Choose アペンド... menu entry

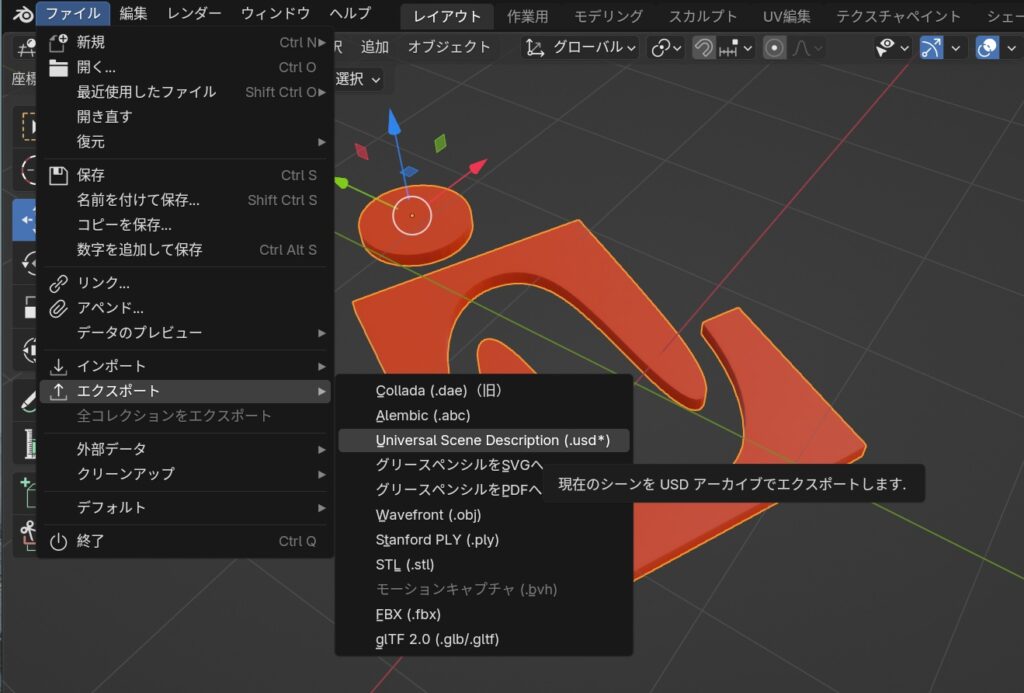coord(185,308)
